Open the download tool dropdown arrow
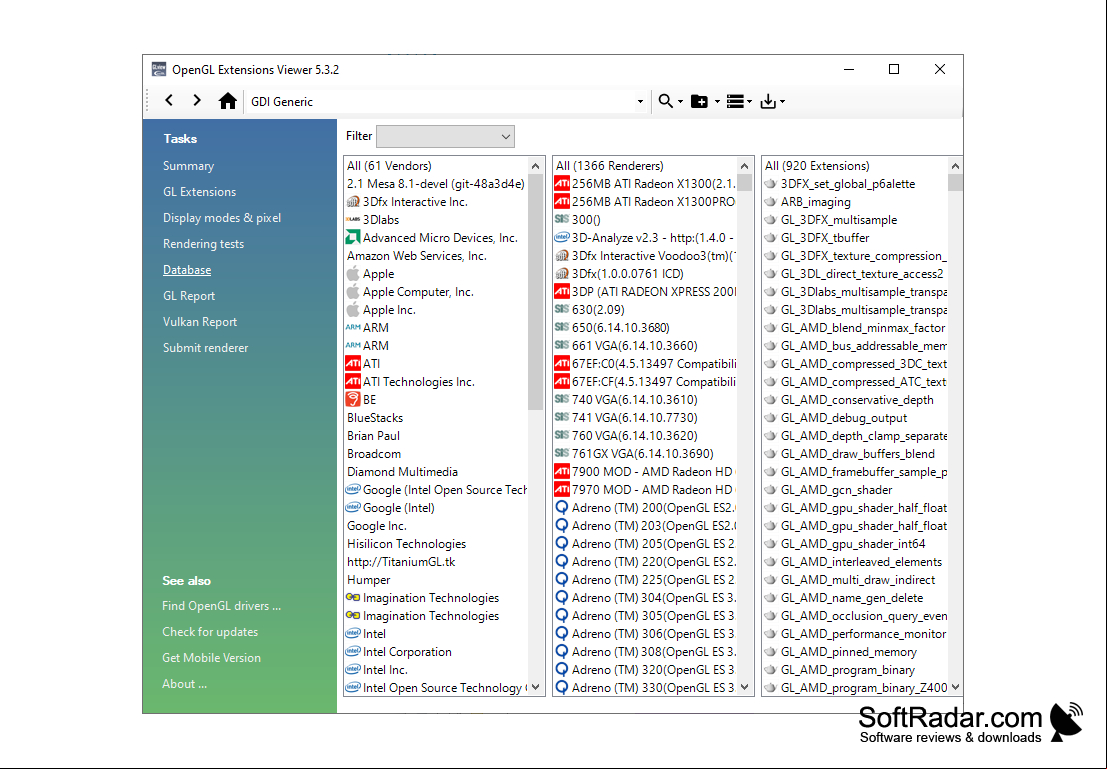 coord(782,102)
